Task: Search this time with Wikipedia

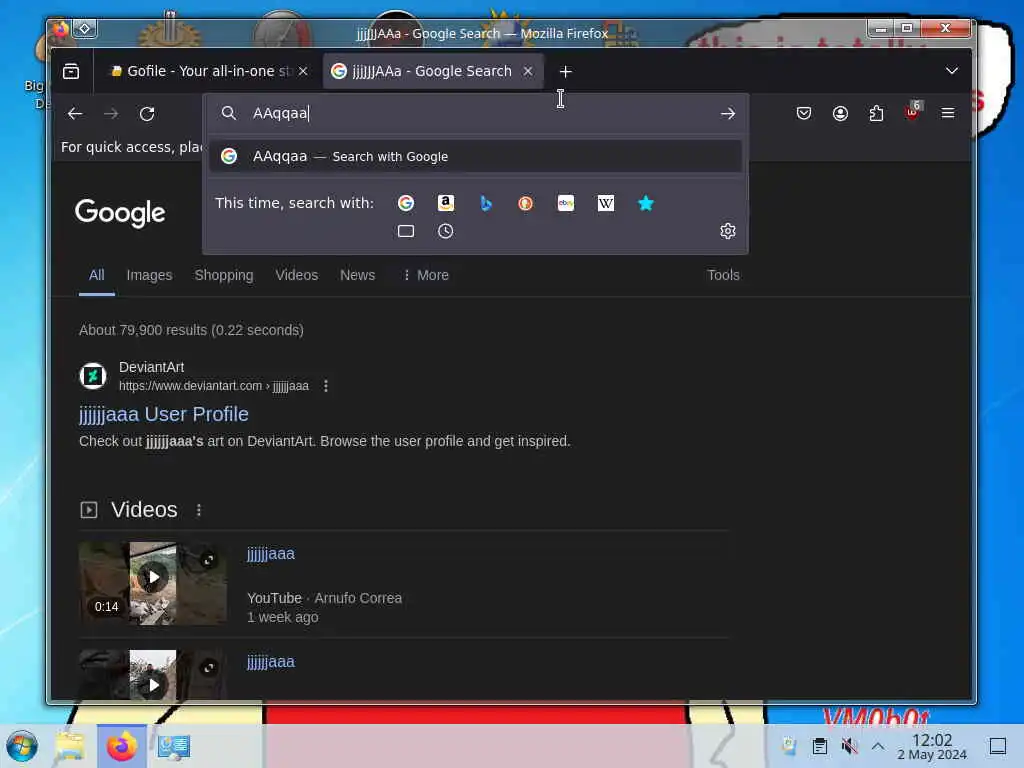Action: tap(605, 203)
